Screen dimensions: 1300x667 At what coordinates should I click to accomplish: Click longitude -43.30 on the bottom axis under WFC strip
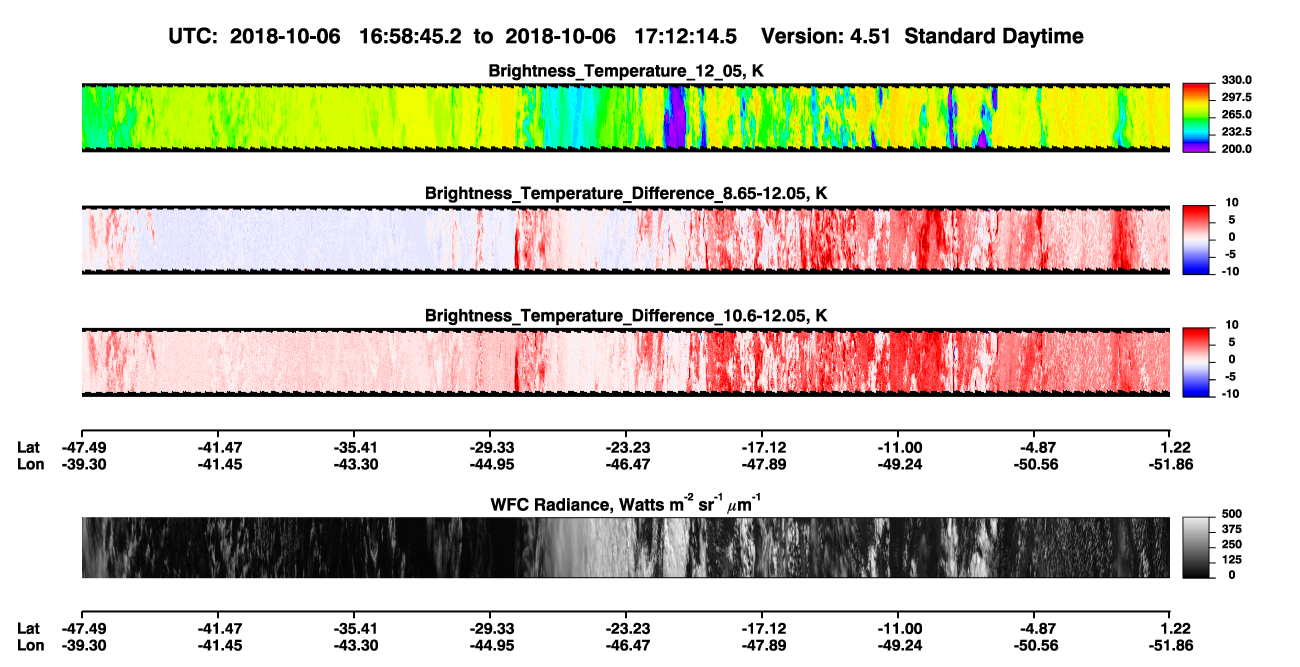(354, 645)
